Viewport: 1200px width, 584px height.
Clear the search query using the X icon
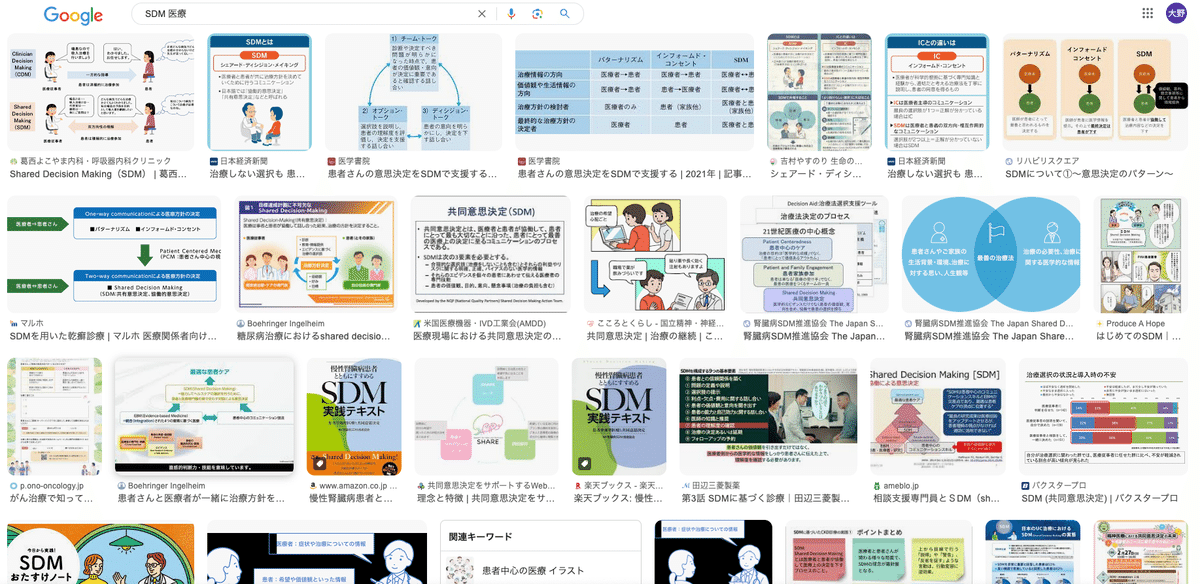(x=481, y=14)
